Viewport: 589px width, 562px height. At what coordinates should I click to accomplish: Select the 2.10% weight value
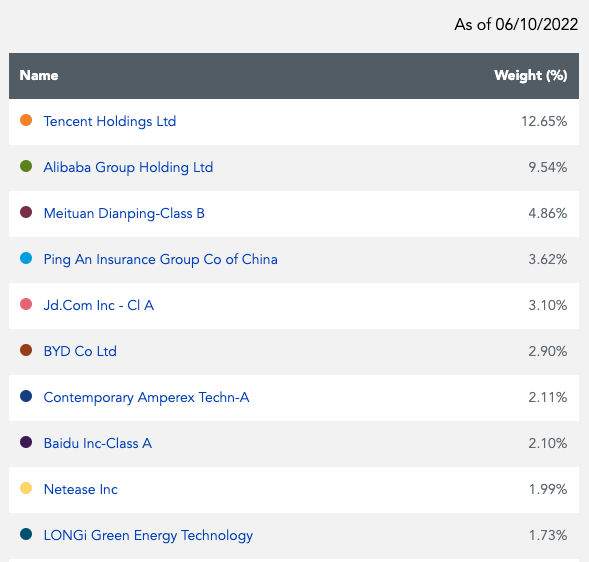tap(548, 443)
